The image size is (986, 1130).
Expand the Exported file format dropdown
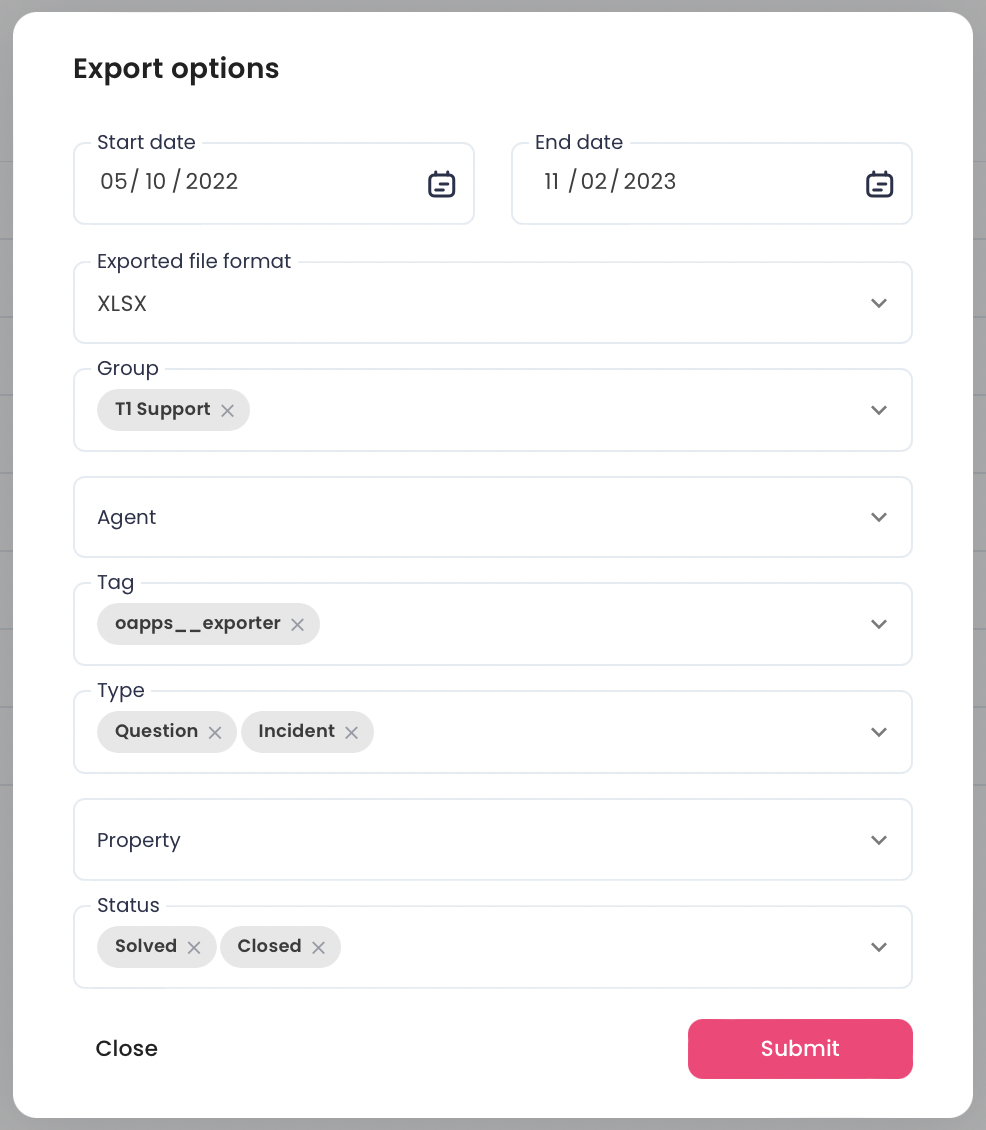[493, 303]
